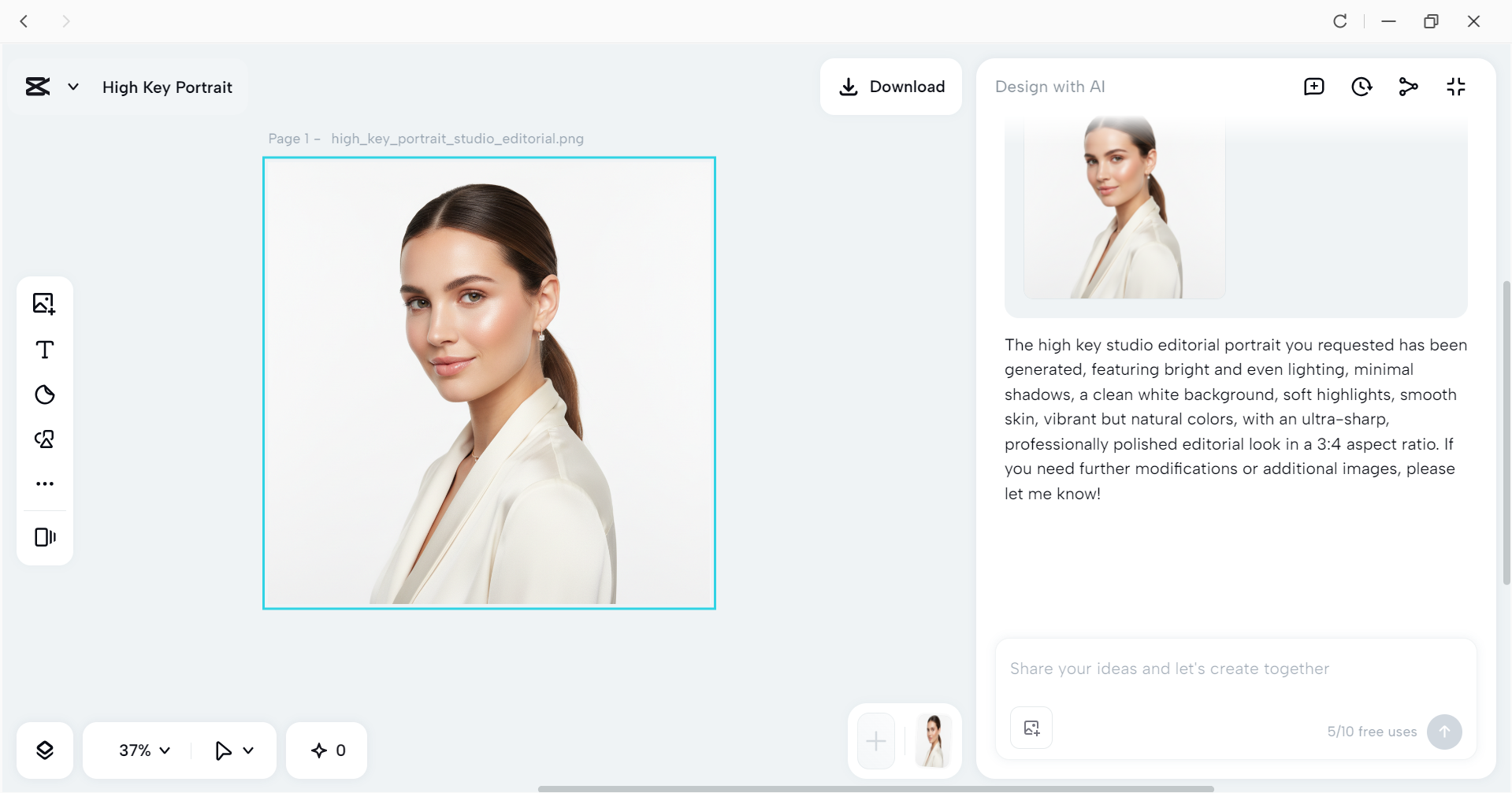The height and width of the screenshot is (793, 1512).
Task: Show more tools via three dots
Action: click(x=45, y=484)
